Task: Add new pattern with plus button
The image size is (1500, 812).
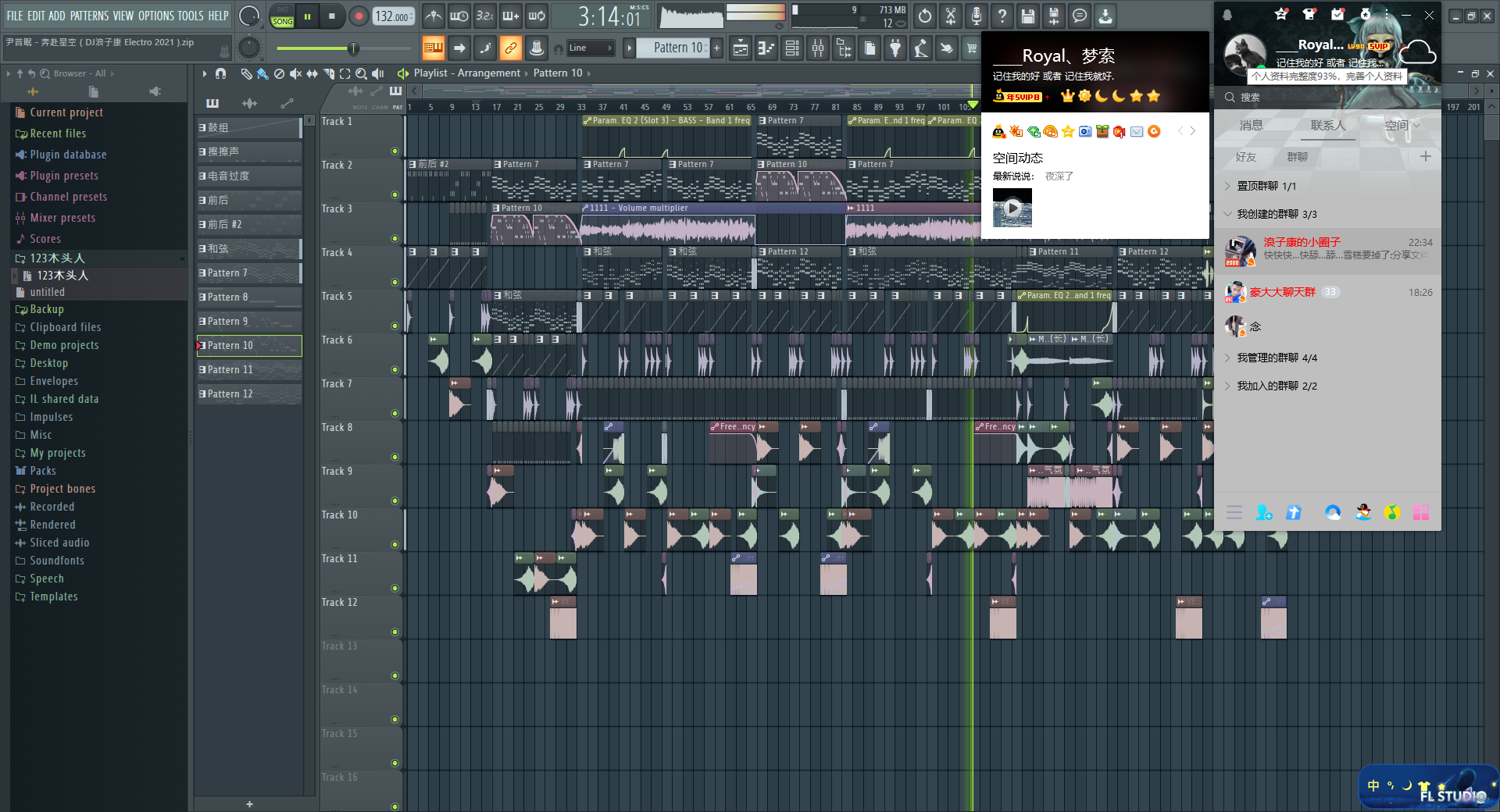Action: pyautogui.click(x=249, y=803)
